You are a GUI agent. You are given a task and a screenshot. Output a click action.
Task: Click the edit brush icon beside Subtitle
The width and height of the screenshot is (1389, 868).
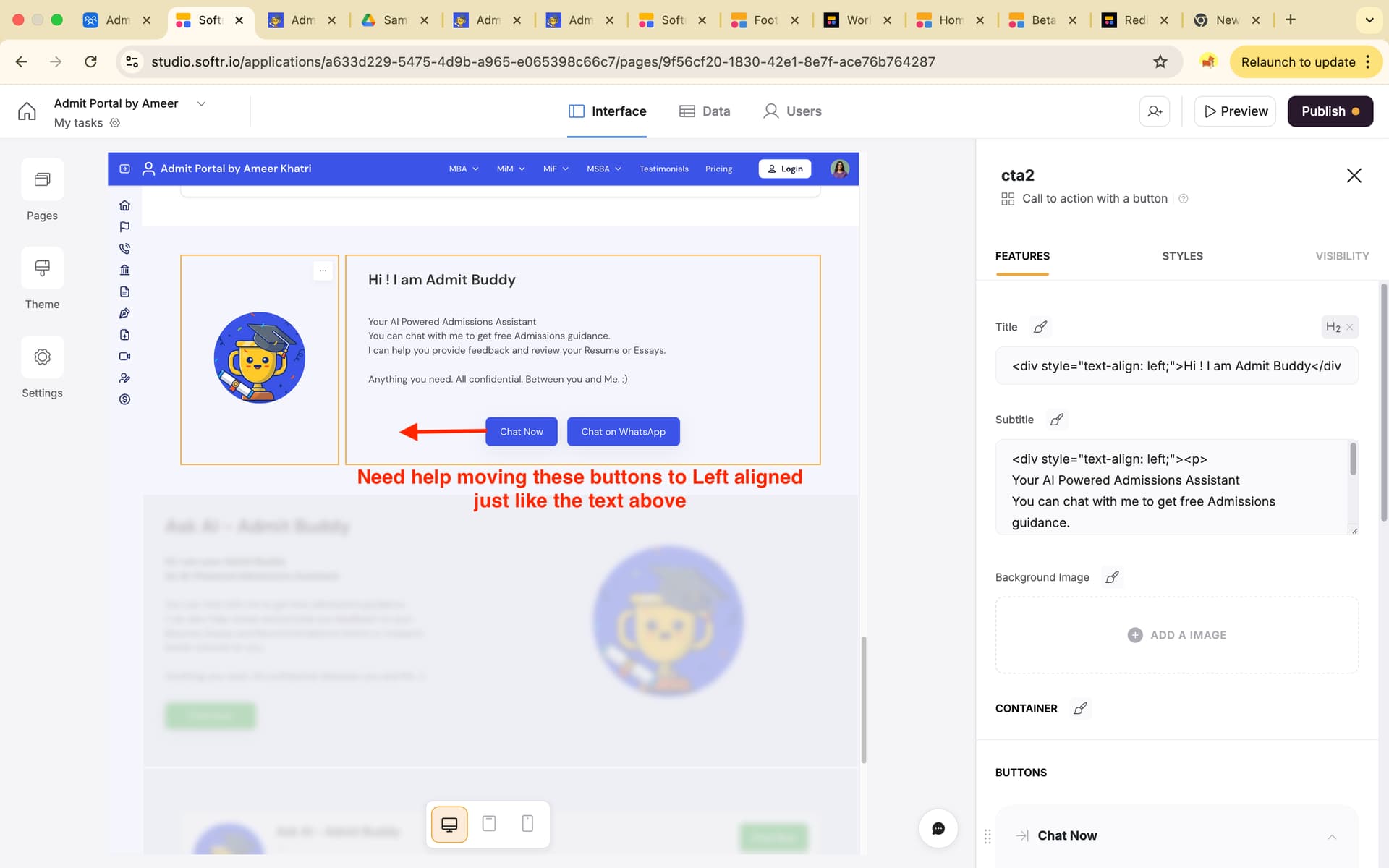point(1056,420)
